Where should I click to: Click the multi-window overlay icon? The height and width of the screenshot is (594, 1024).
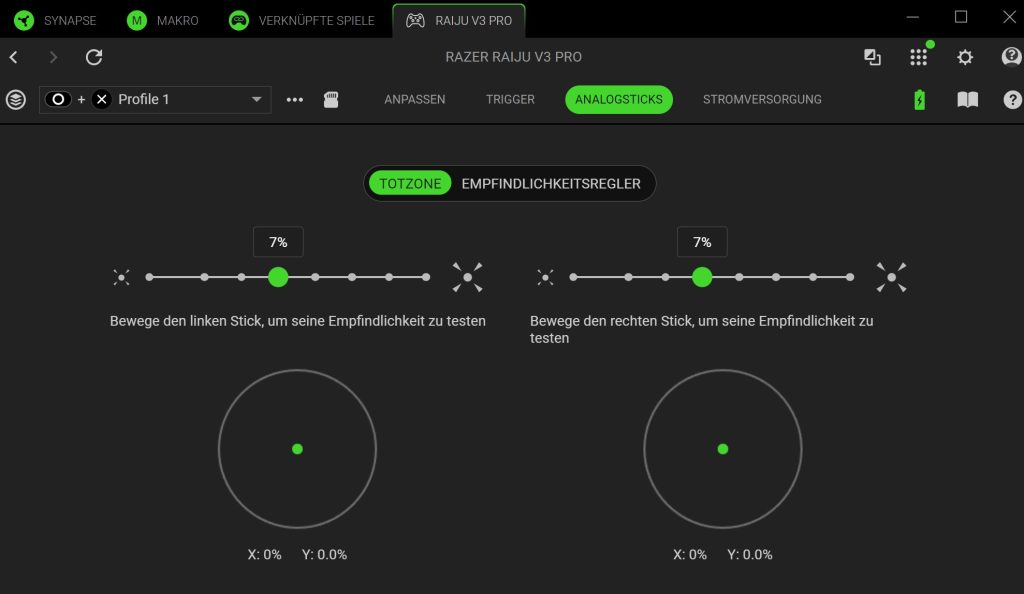[872, 57]
